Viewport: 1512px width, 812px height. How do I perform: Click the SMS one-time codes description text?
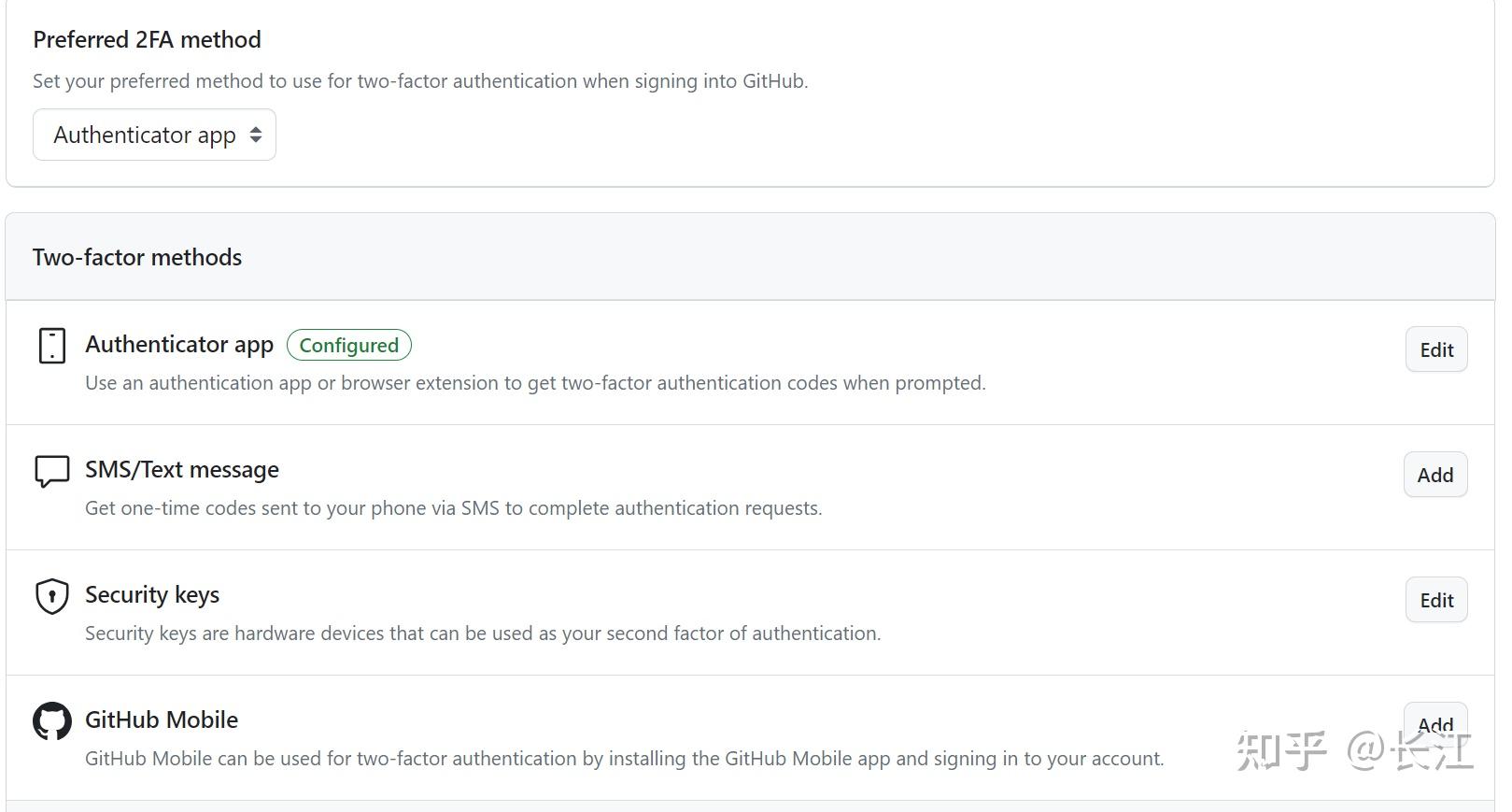453,507
